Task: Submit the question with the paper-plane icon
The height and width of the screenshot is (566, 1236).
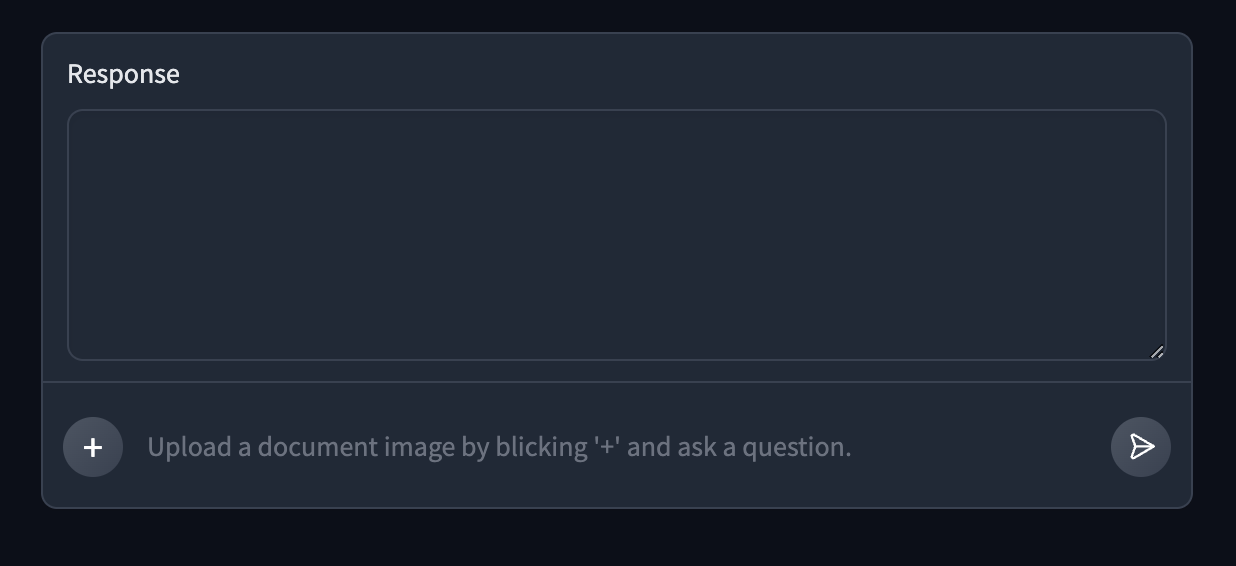Action: (x=1141, y=447)
